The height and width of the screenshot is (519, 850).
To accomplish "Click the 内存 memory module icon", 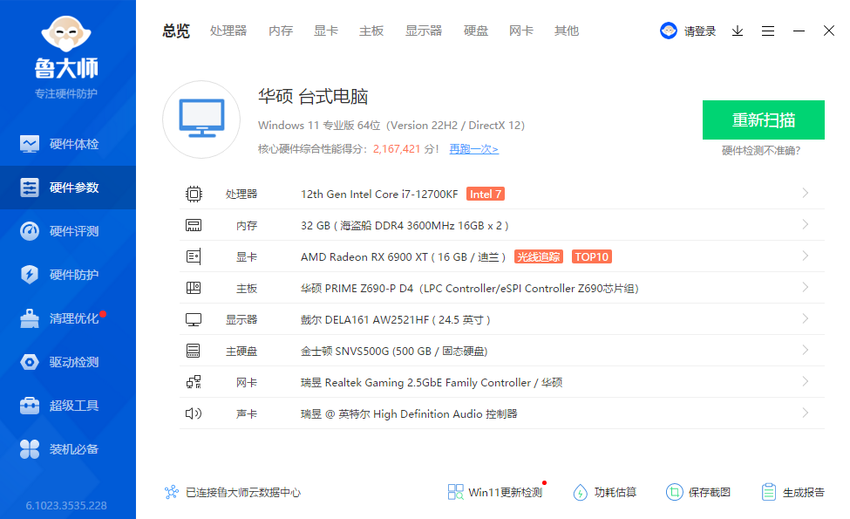I will [194, 225].
